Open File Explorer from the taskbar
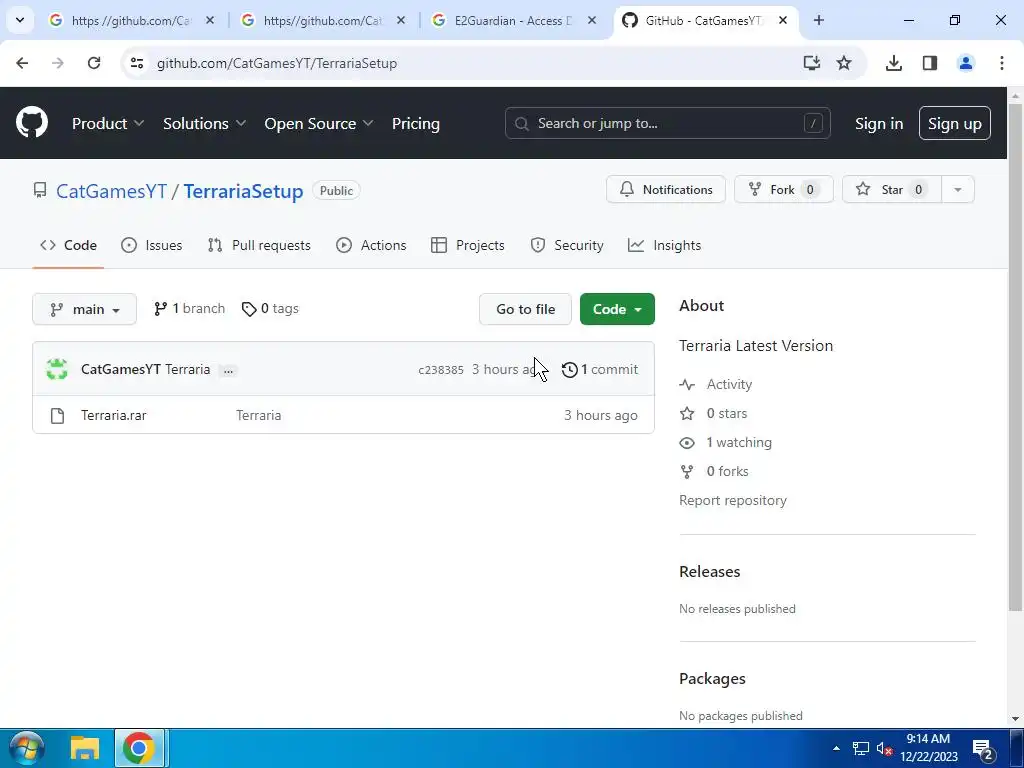This screenshot has height=768, width=1024. [85, 748]
